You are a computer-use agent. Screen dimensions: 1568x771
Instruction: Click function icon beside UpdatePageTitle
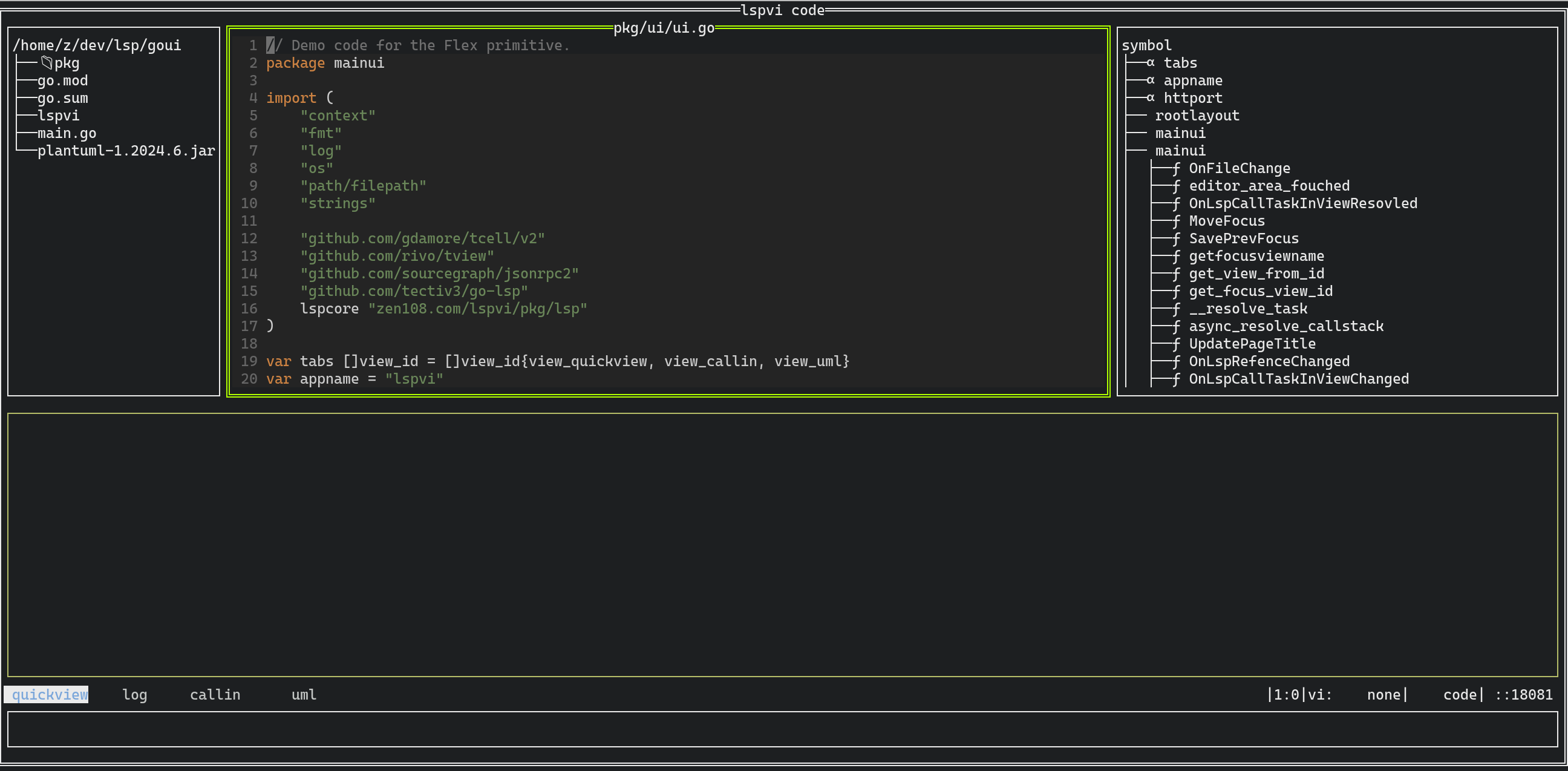point(1176,345)
